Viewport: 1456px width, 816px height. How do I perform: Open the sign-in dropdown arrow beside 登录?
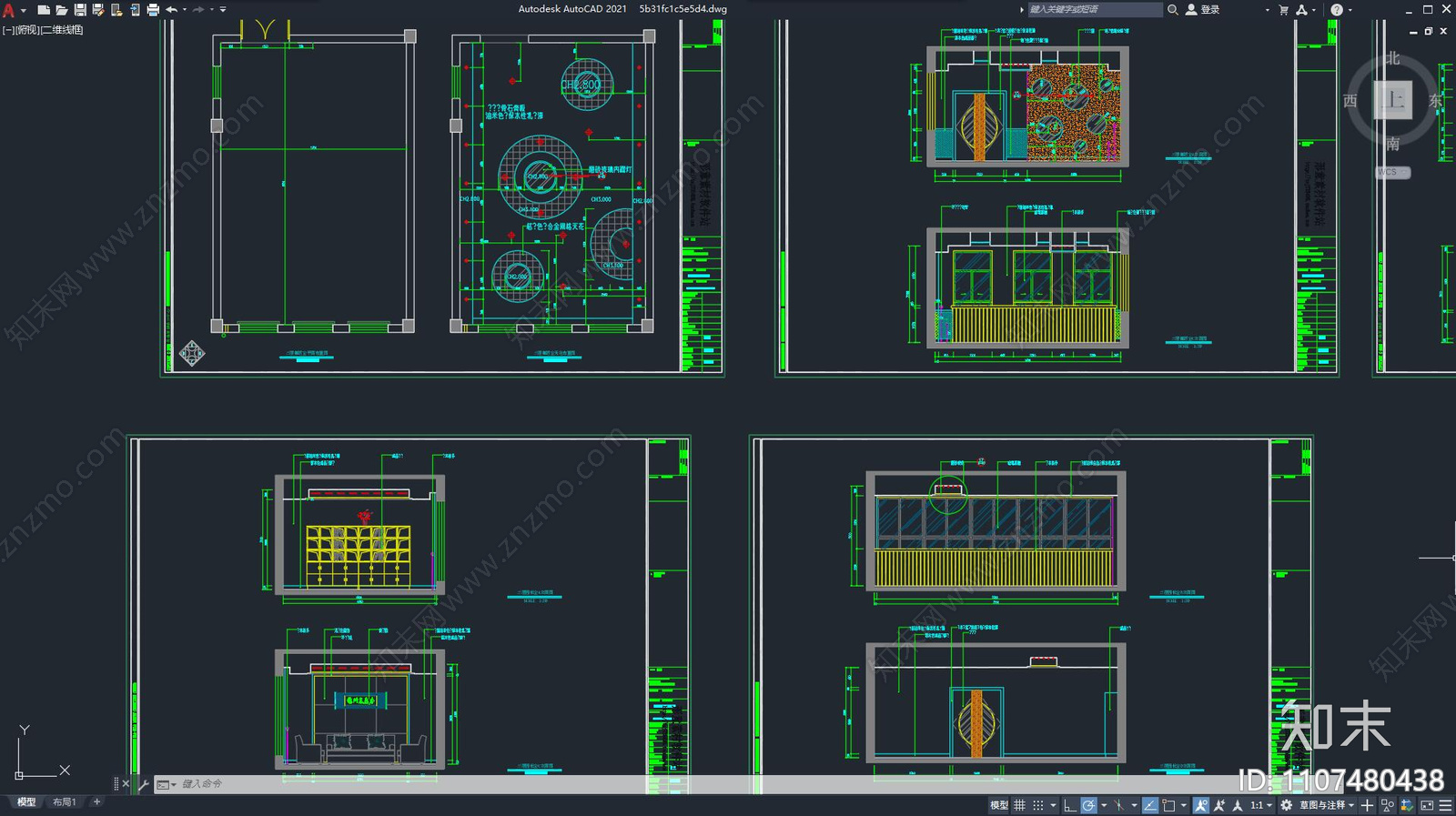[x=1267, y=10]
